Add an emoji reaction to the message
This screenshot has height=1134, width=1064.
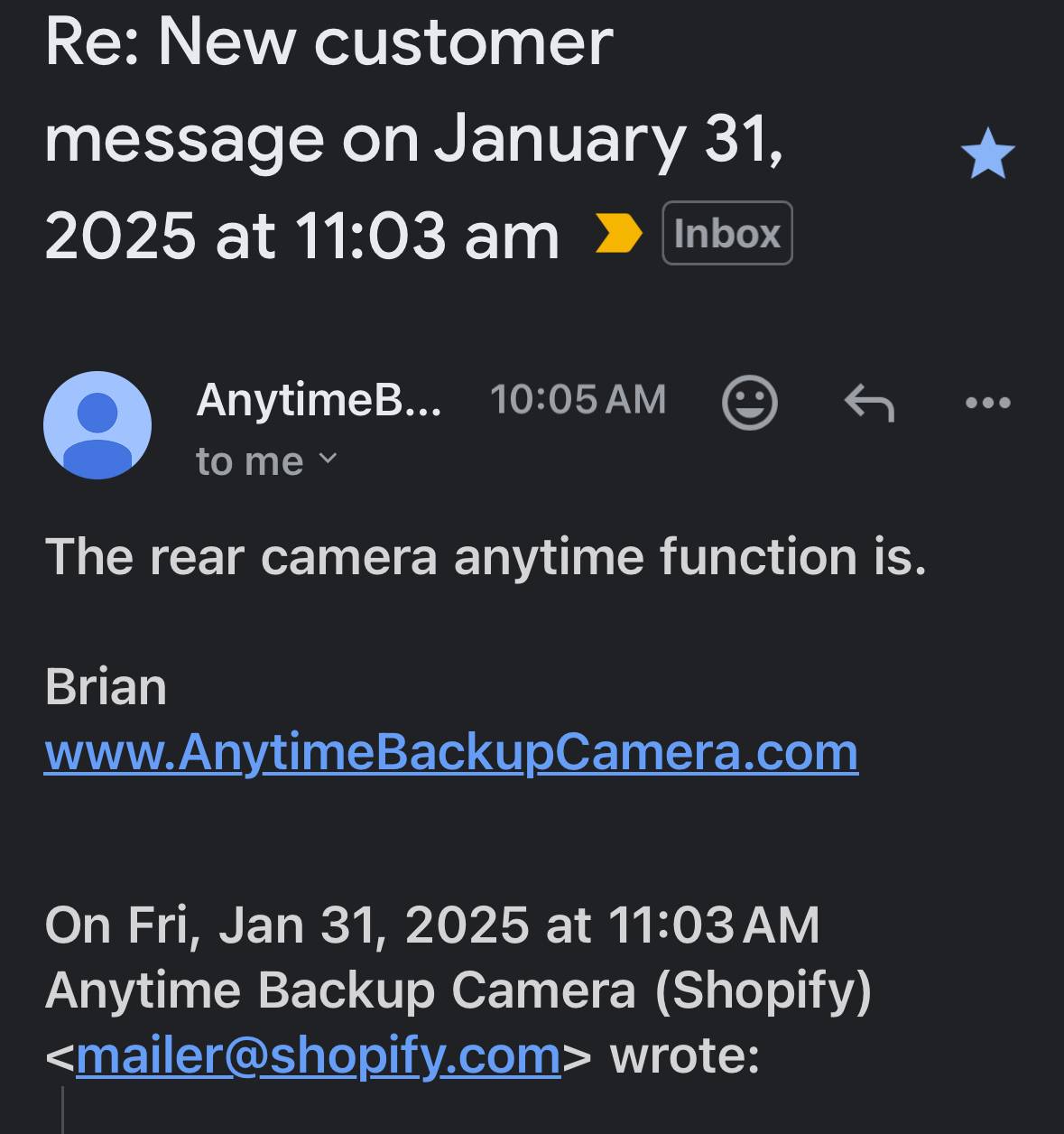749,402
